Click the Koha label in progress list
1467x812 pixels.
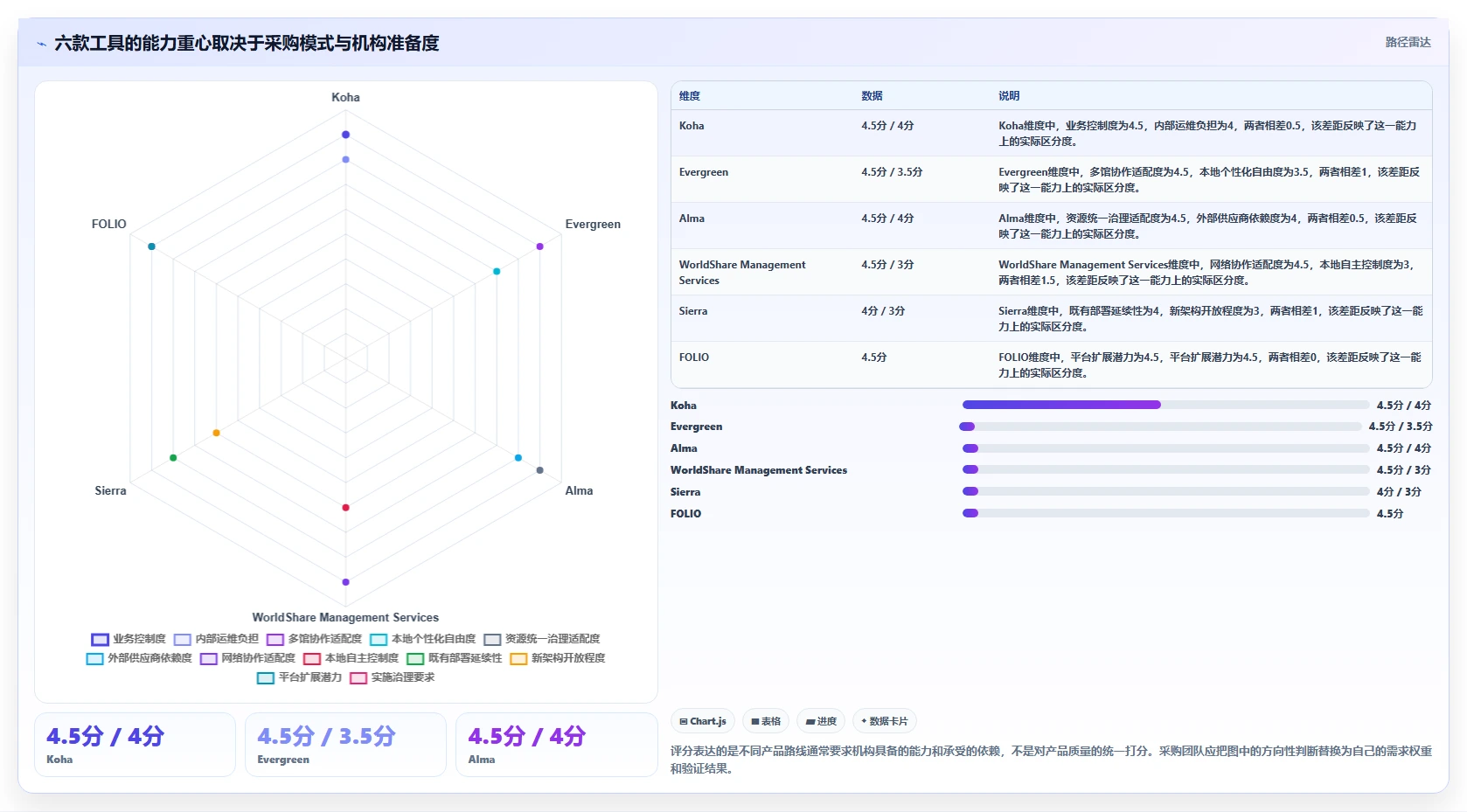pyautogui.click(x=684, y=406)
